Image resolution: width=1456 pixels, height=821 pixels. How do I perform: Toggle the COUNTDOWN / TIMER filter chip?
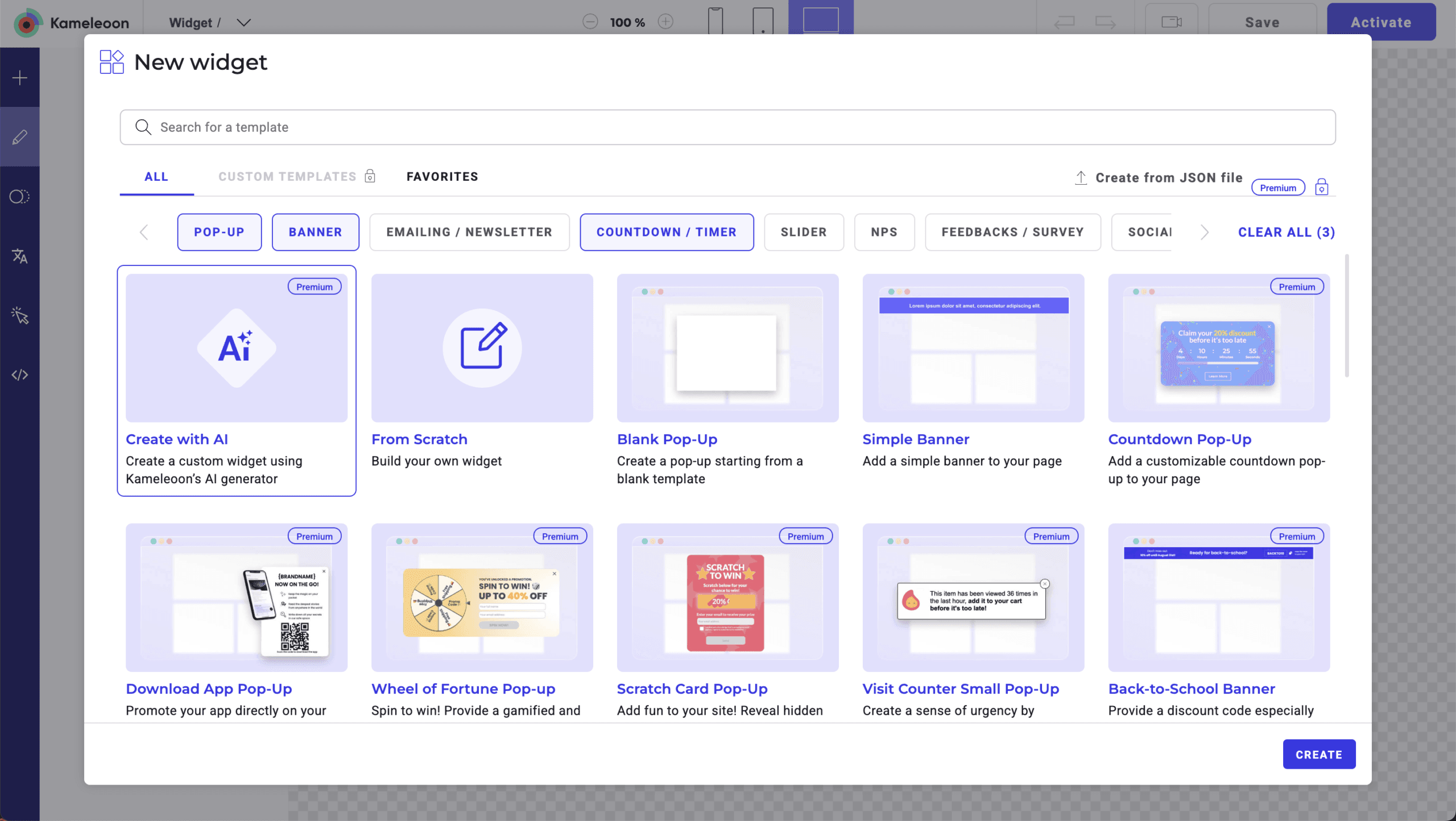pyautogui.click(x=667, y=232)
